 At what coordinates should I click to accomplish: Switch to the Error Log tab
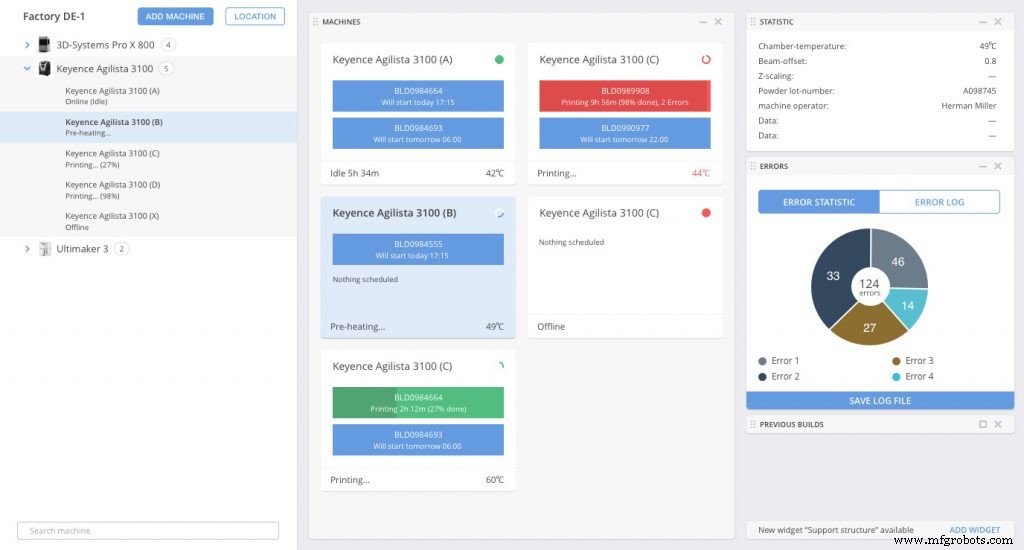(x=939, y=202)
